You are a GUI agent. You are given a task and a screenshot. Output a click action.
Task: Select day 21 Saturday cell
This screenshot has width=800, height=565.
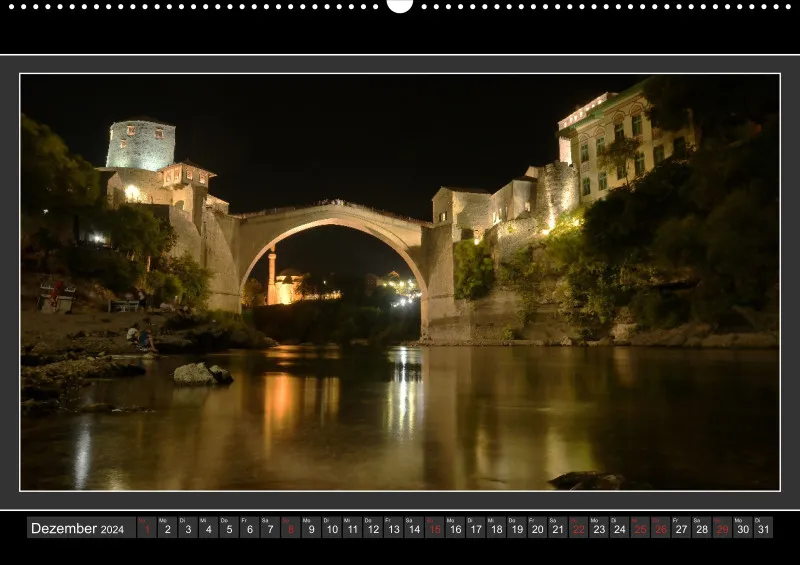pyautogui.click(x=558, y=528)
